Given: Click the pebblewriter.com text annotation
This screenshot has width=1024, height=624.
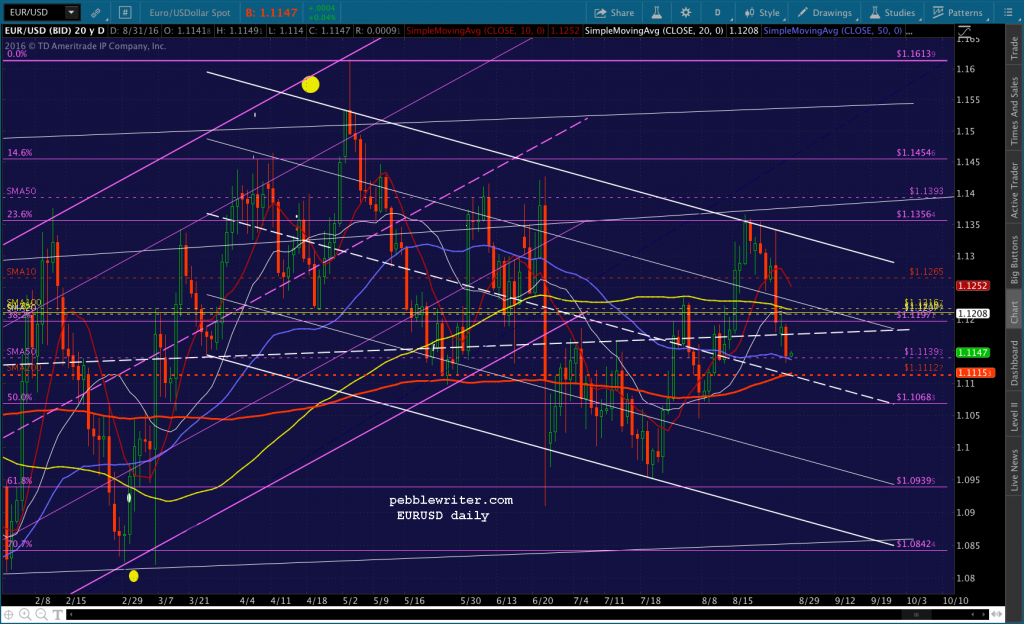Looking at the screenshot, I should [x=451, y=500].
